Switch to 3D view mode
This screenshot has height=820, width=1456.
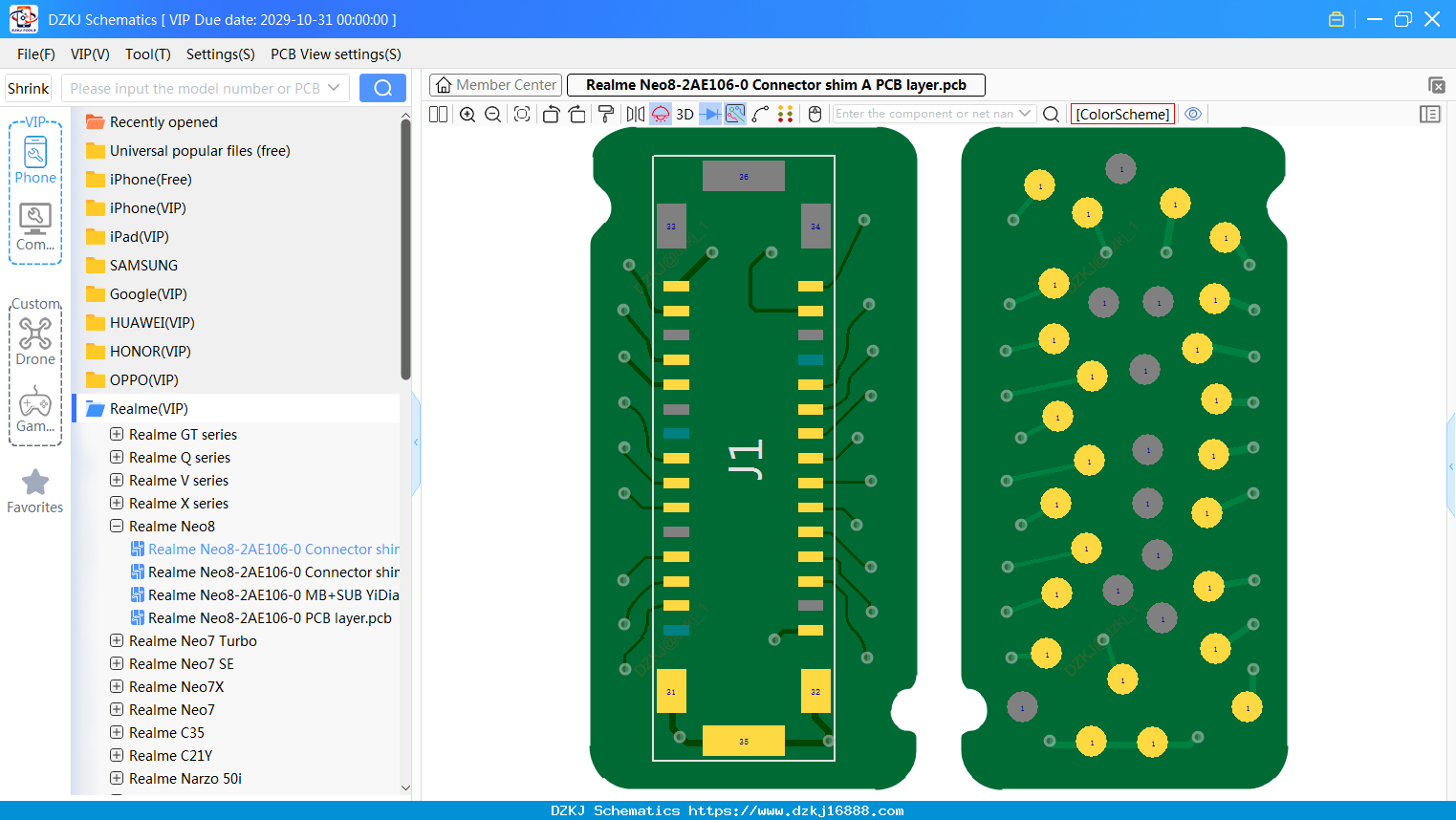coord(685,114)
